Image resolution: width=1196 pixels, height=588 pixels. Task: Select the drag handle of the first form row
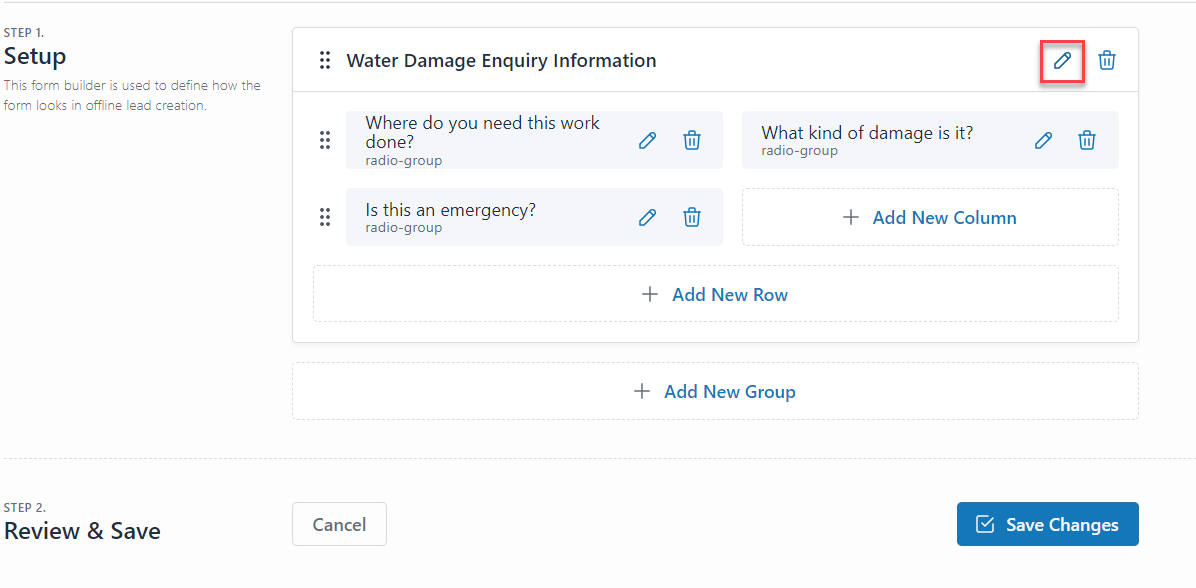click(x=324, y=140)
